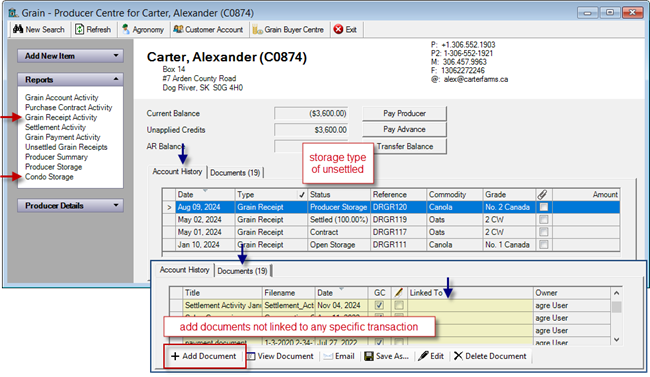The image size is (650, 377).
Task: Toggle attachment checkbox for DRGR111 row
Action: (x=543, y=244)
